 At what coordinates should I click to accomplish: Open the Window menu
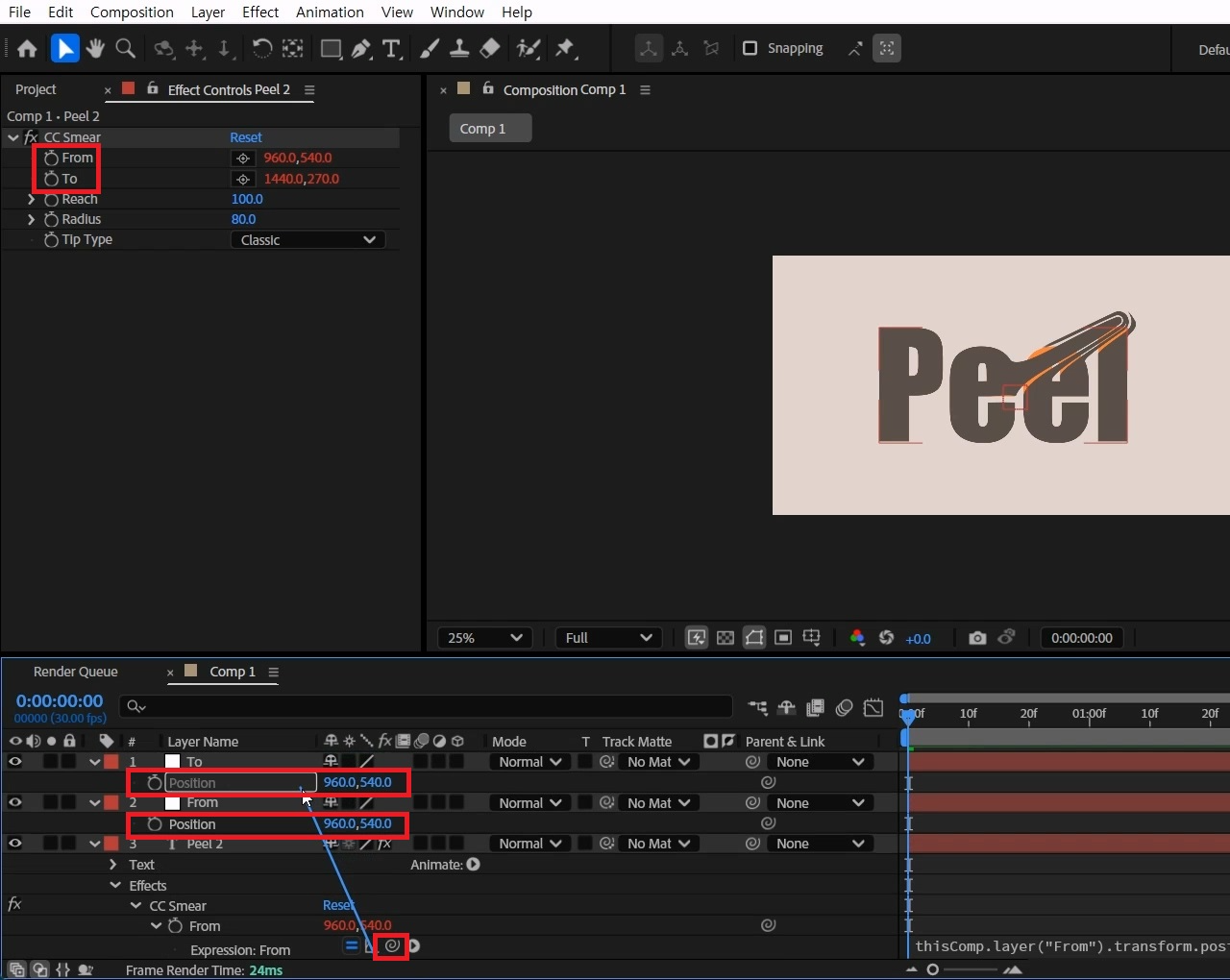pos(457,12)
